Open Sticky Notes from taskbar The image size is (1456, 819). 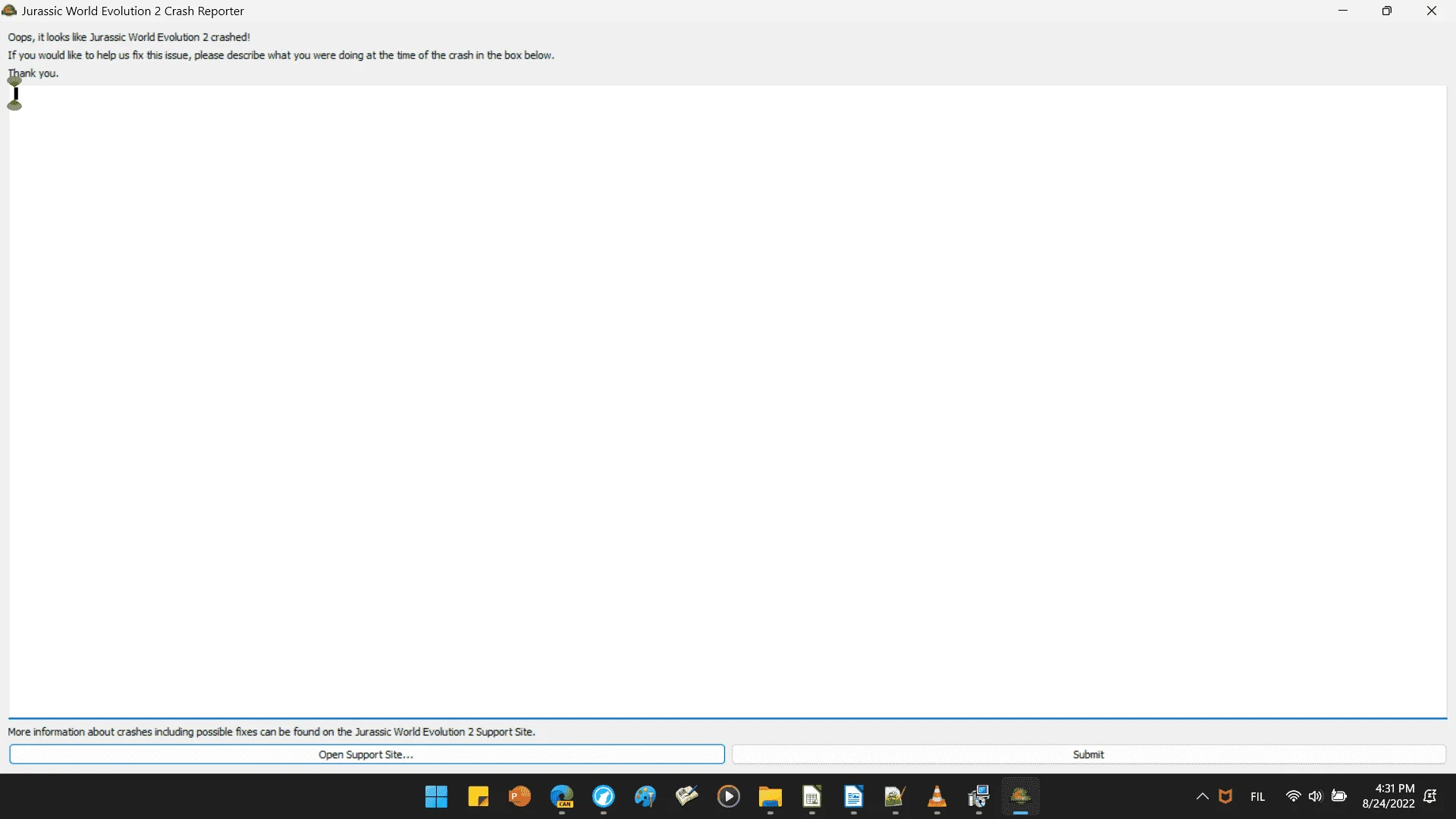(478, 796)
